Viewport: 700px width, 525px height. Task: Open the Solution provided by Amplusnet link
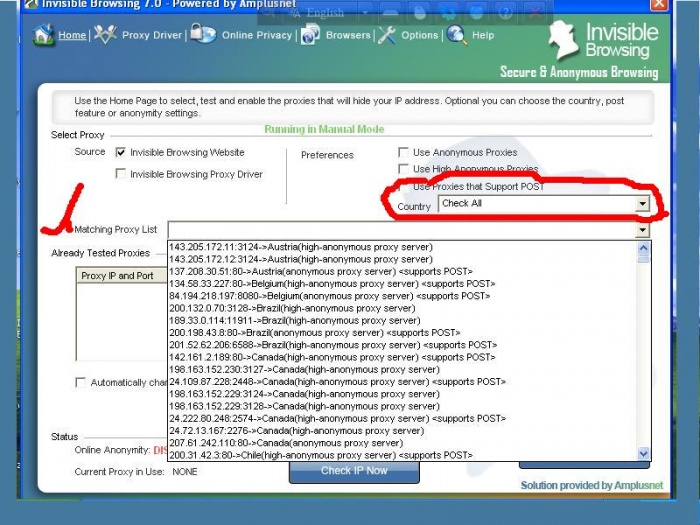[592, 485]
